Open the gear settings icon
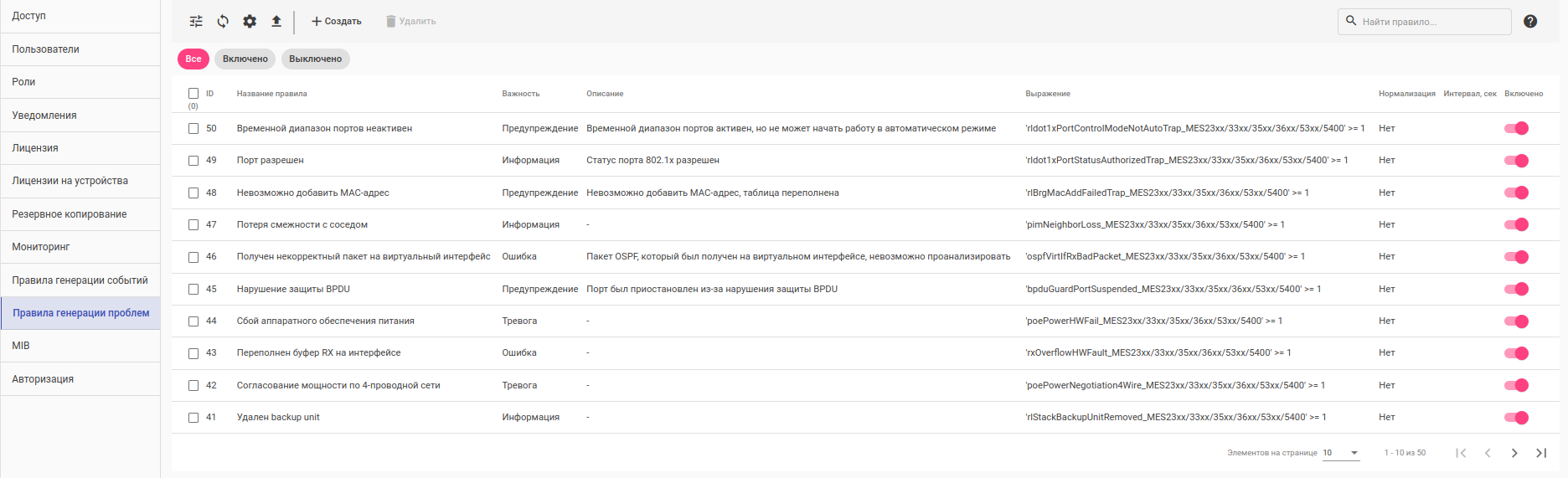Screen dimensions: 1568x478 (x=250, y=22)
